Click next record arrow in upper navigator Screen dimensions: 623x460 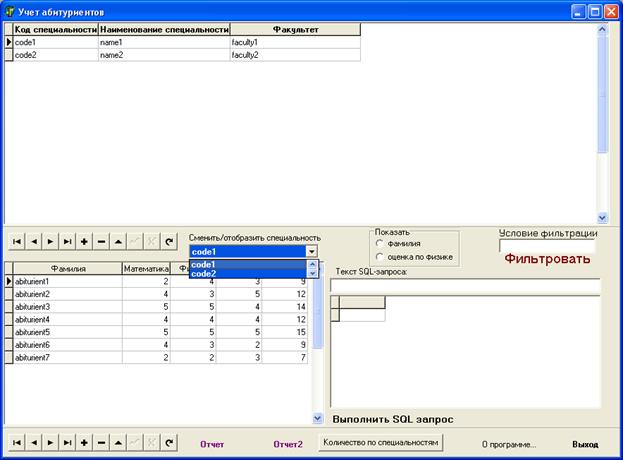pos(50,241)
